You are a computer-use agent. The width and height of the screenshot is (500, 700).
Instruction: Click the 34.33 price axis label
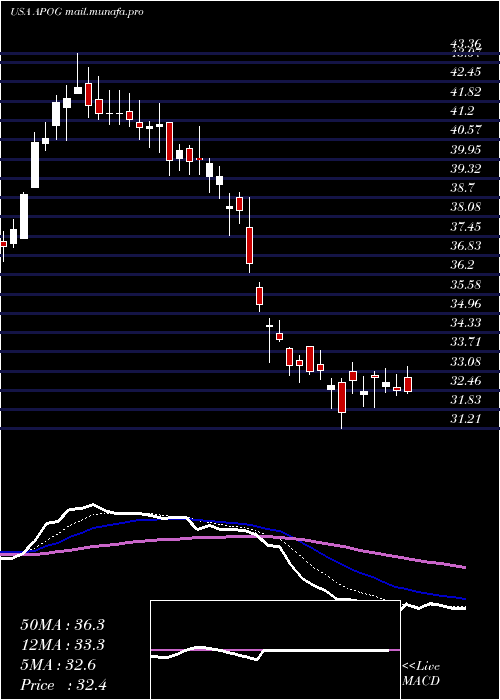point(466,323)
